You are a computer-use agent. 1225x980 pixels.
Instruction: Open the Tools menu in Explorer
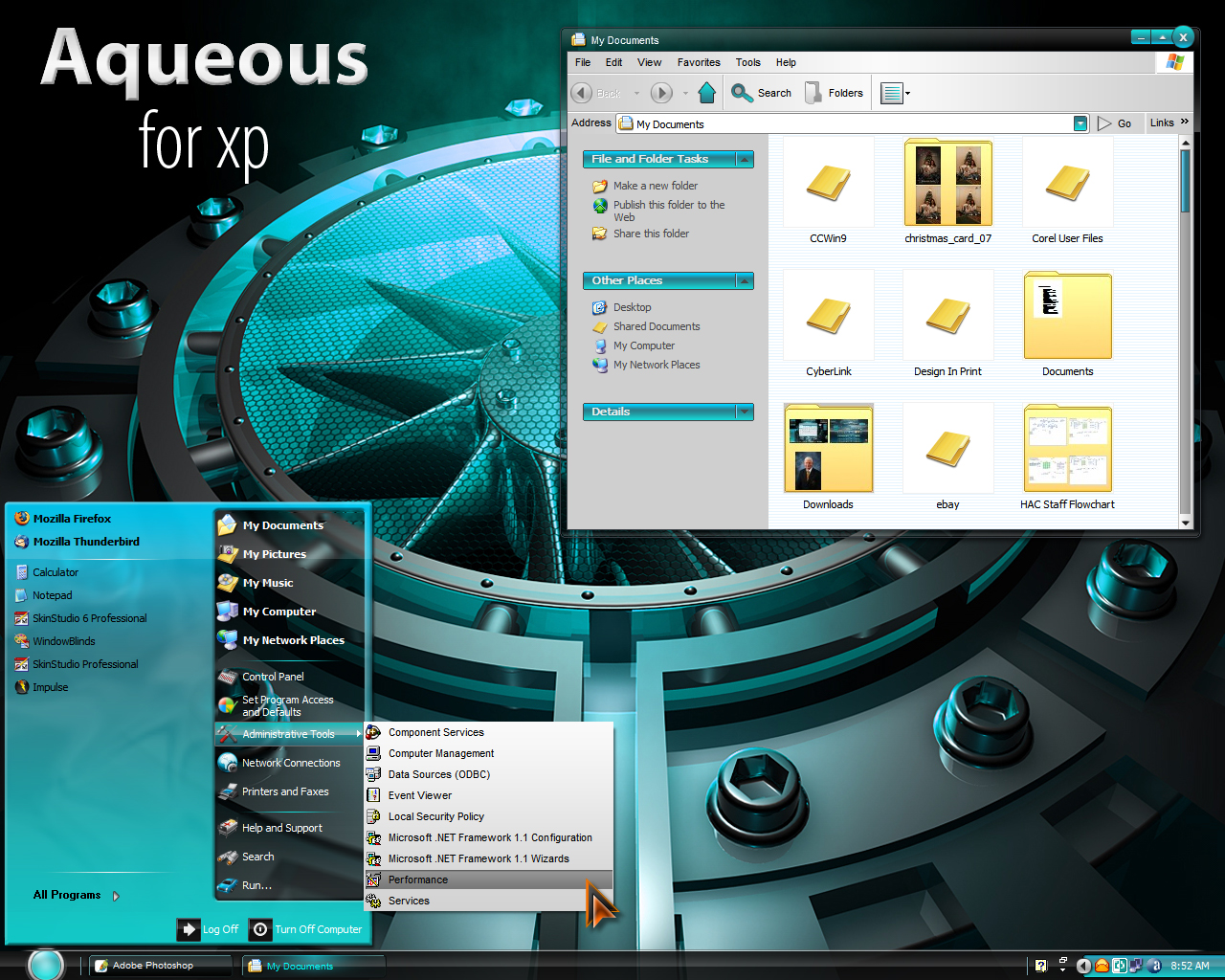coord(747,62)
